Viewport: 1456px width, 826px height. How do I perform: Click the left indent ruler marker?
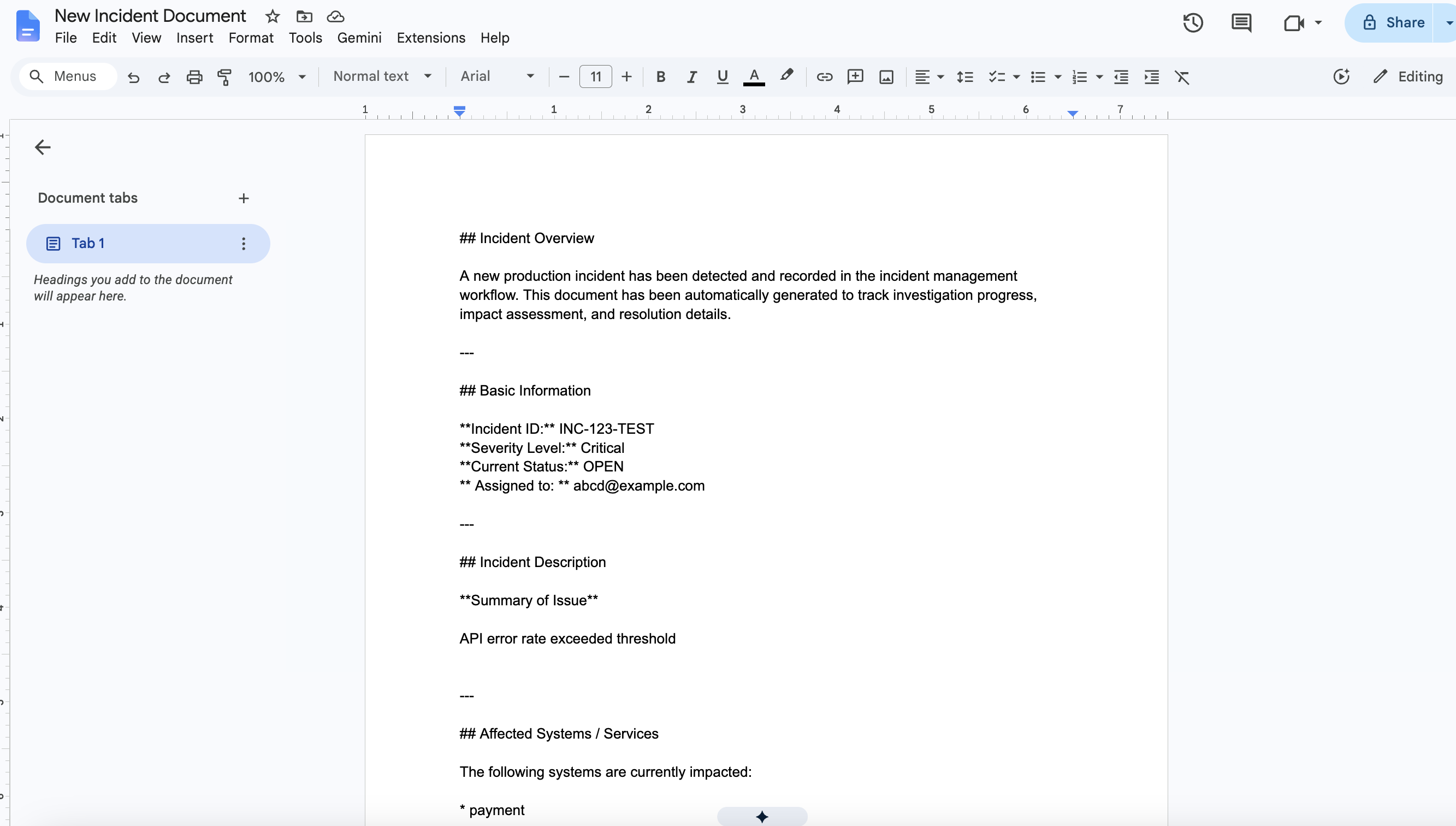tap(459, 111)
